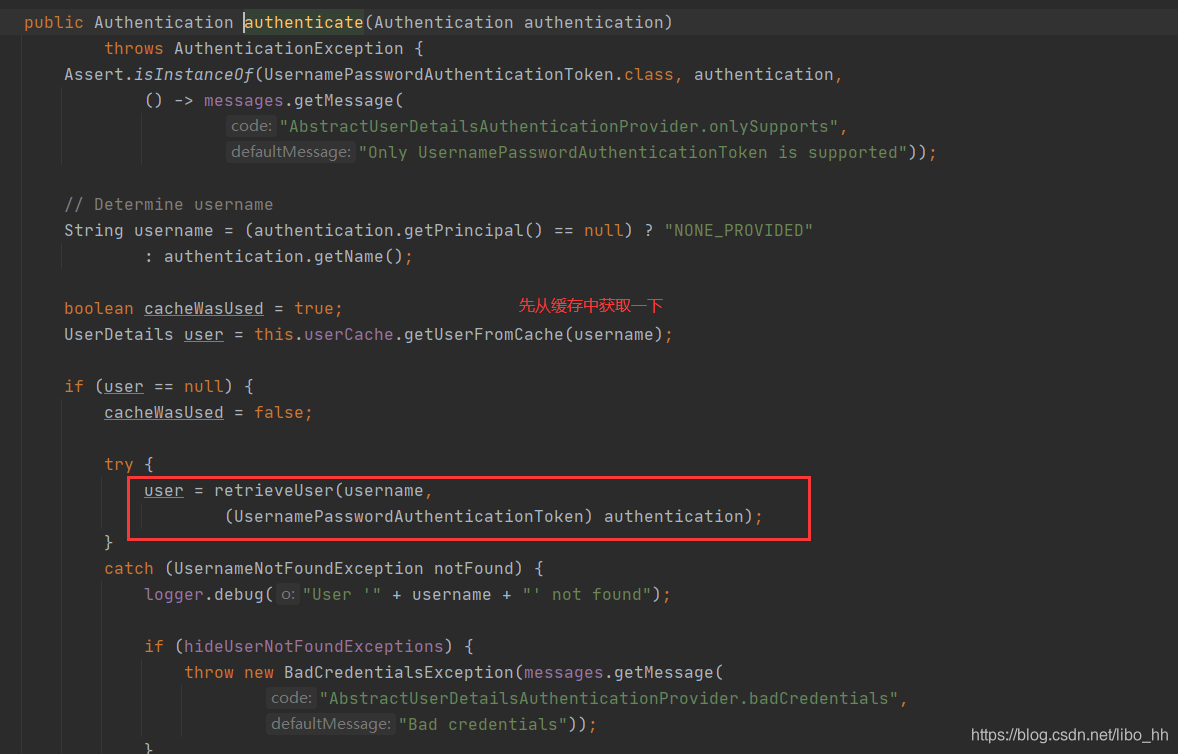Click the o: parameter hint in logger.debug

coord(288,595)
